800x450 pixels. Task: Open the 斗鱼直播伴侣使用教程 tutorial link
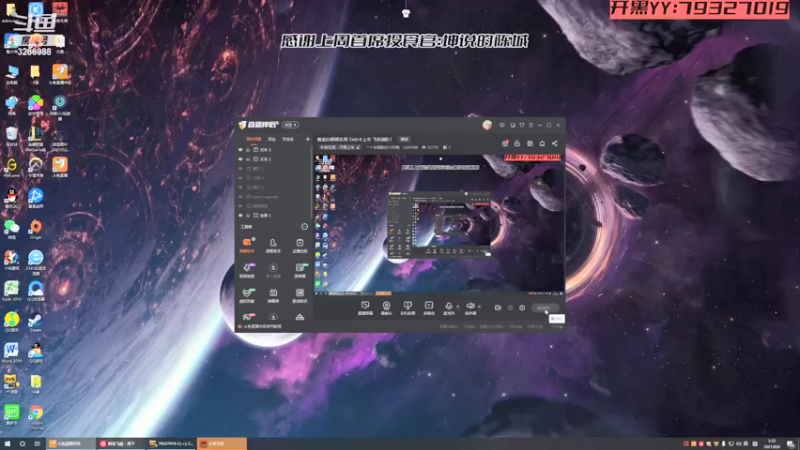coord(262,327)
